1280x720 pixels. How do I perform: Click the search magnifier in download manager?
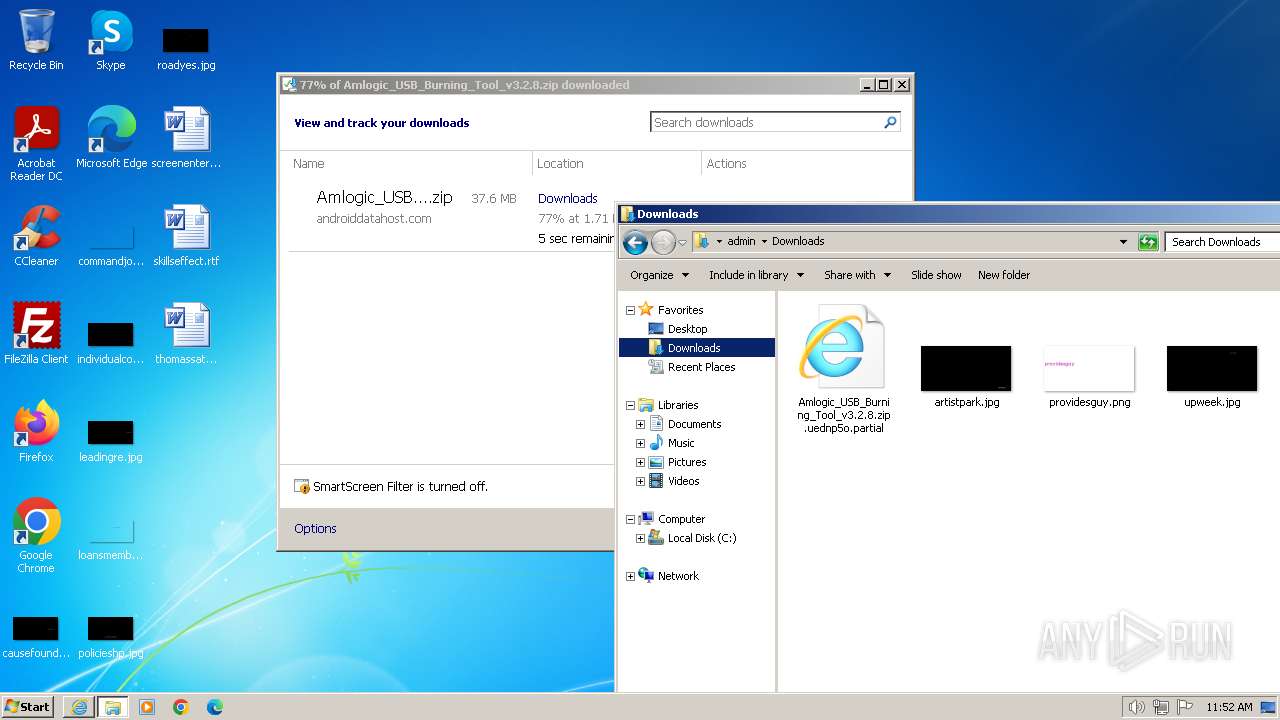[890, 122]
